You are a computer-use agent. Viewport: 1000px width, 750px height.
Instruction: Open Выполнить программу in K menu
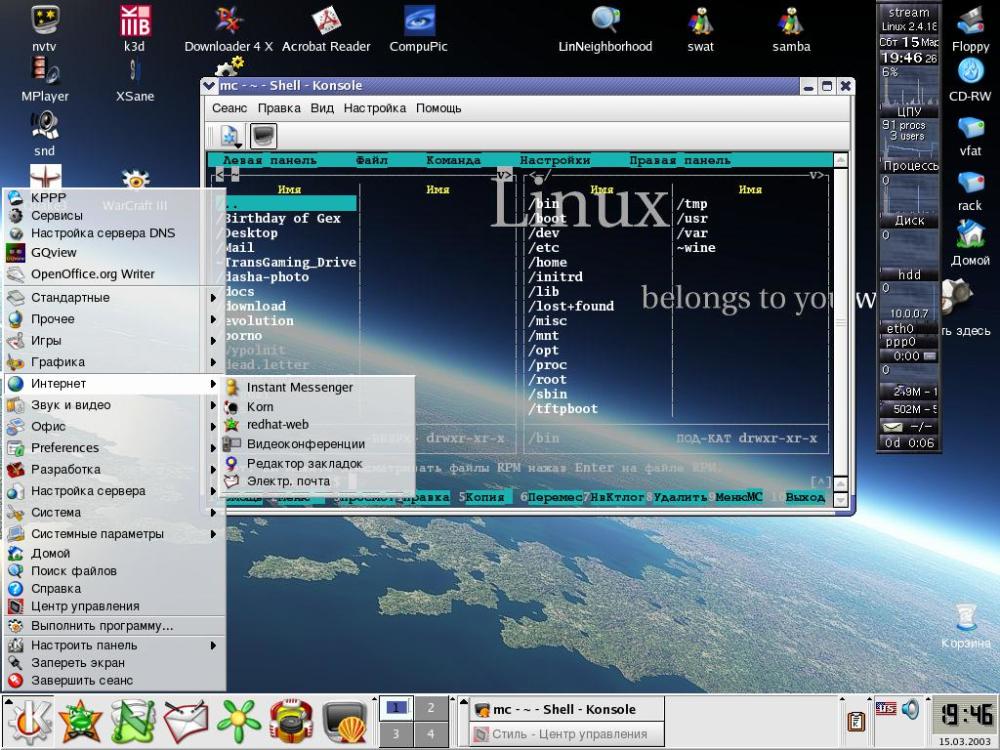[x=113, y=626]
